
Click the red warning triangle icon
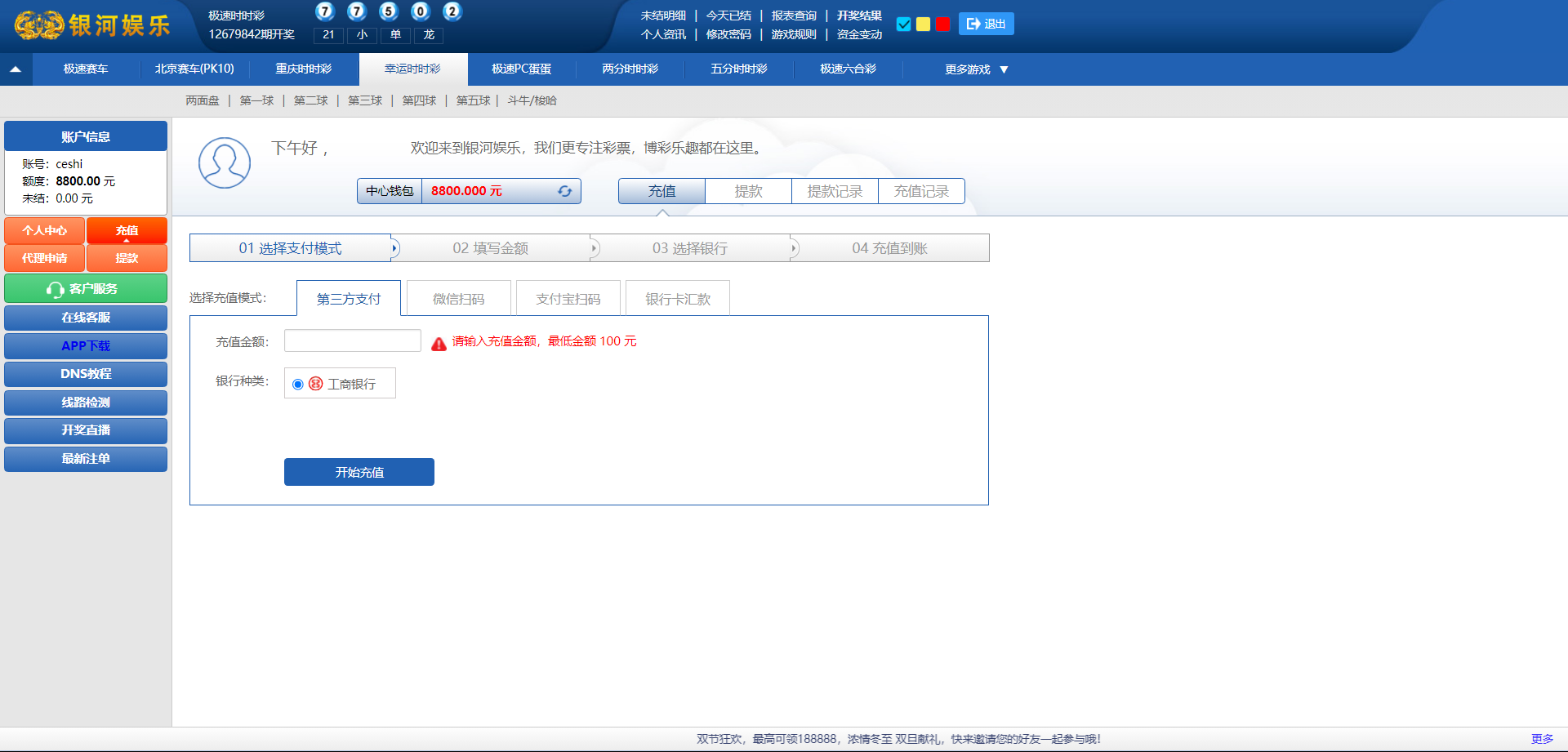point(439,344)
